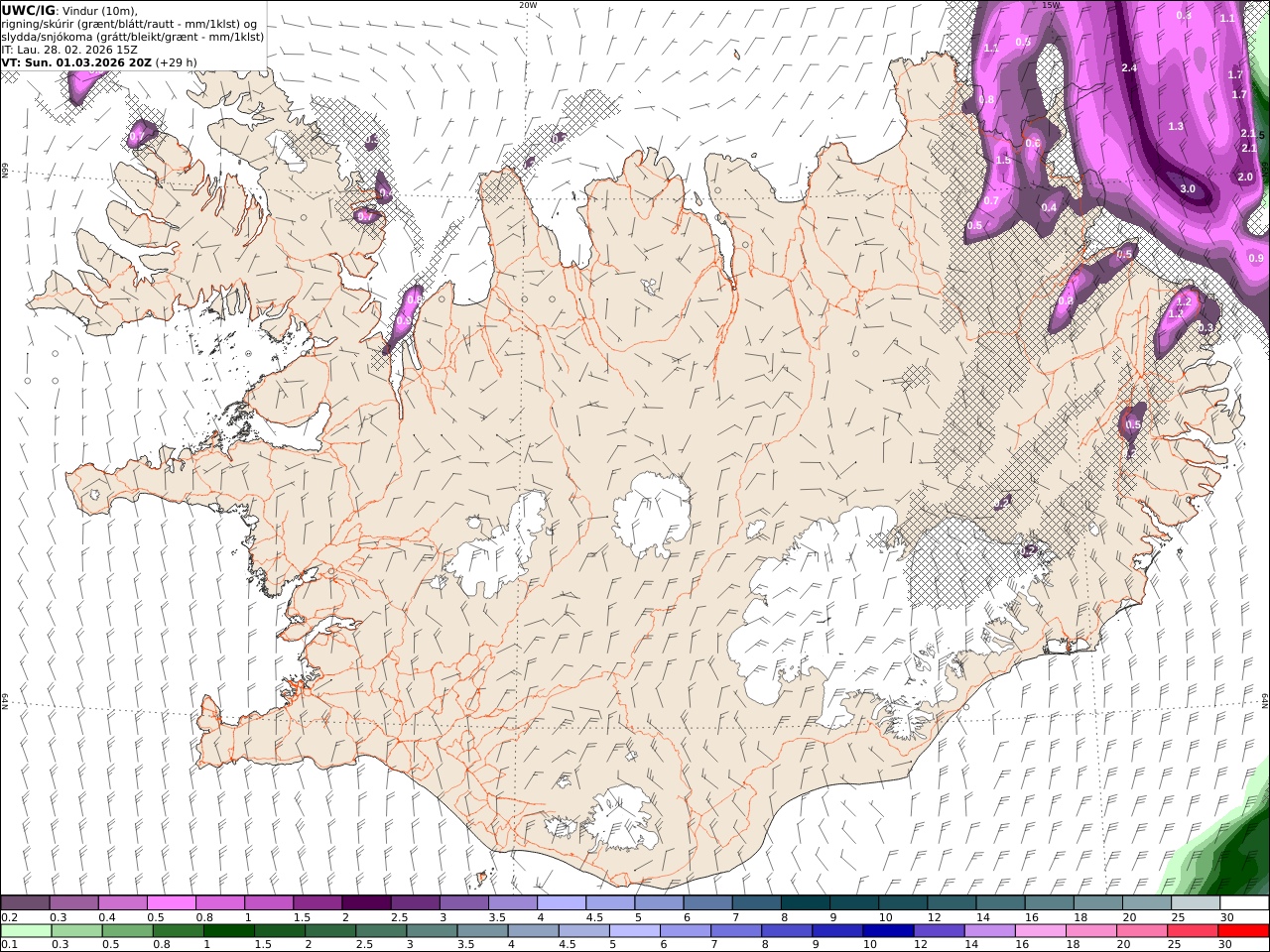The width and height of the screenshot is (1270, 952).
Task: Click the '0.2' label in upper legend
Action: point(8,917)
